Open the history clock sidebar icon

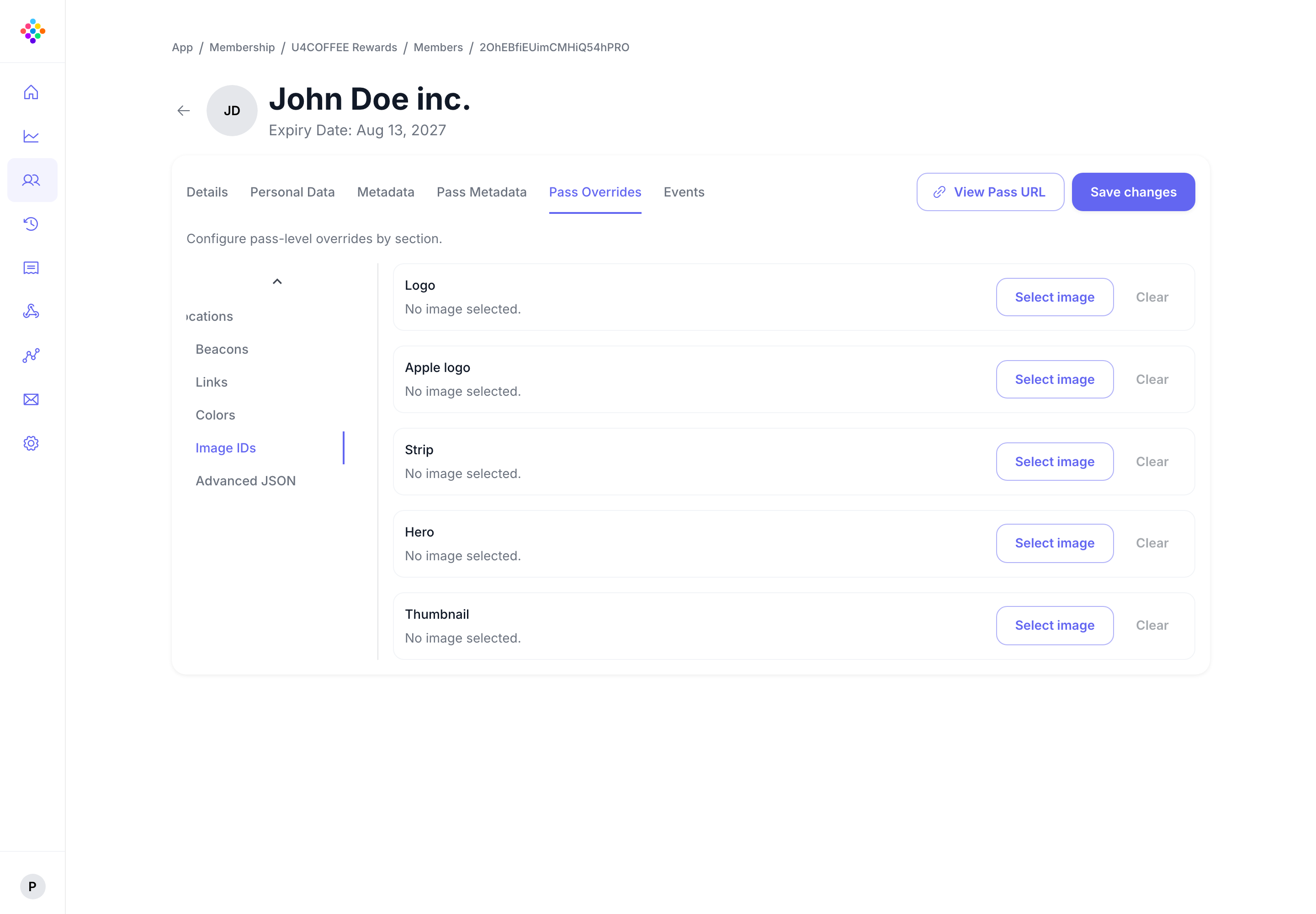31,224
